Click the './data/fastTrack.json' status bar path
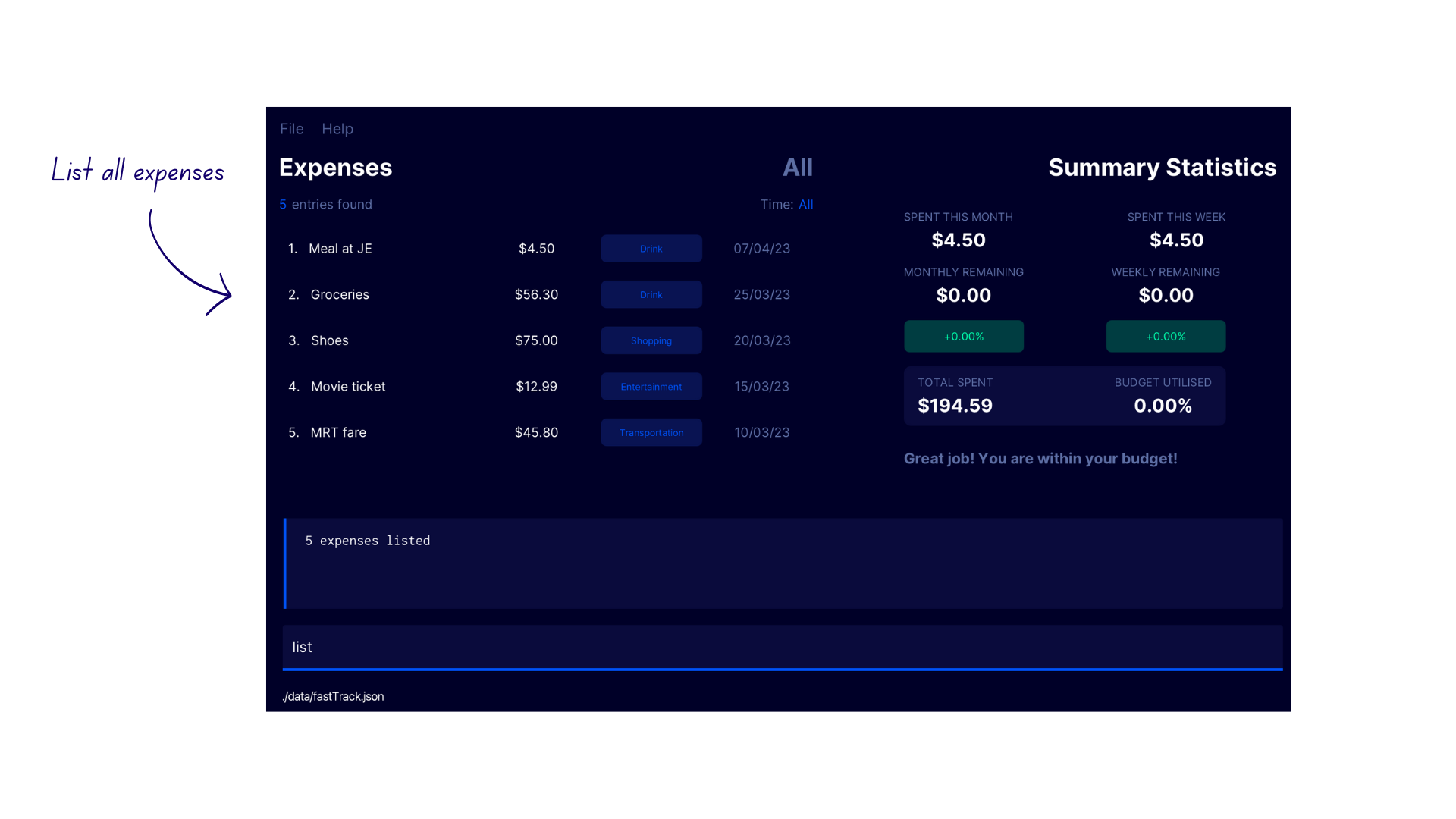This screenshot has width=1456, height=819. 333,697
